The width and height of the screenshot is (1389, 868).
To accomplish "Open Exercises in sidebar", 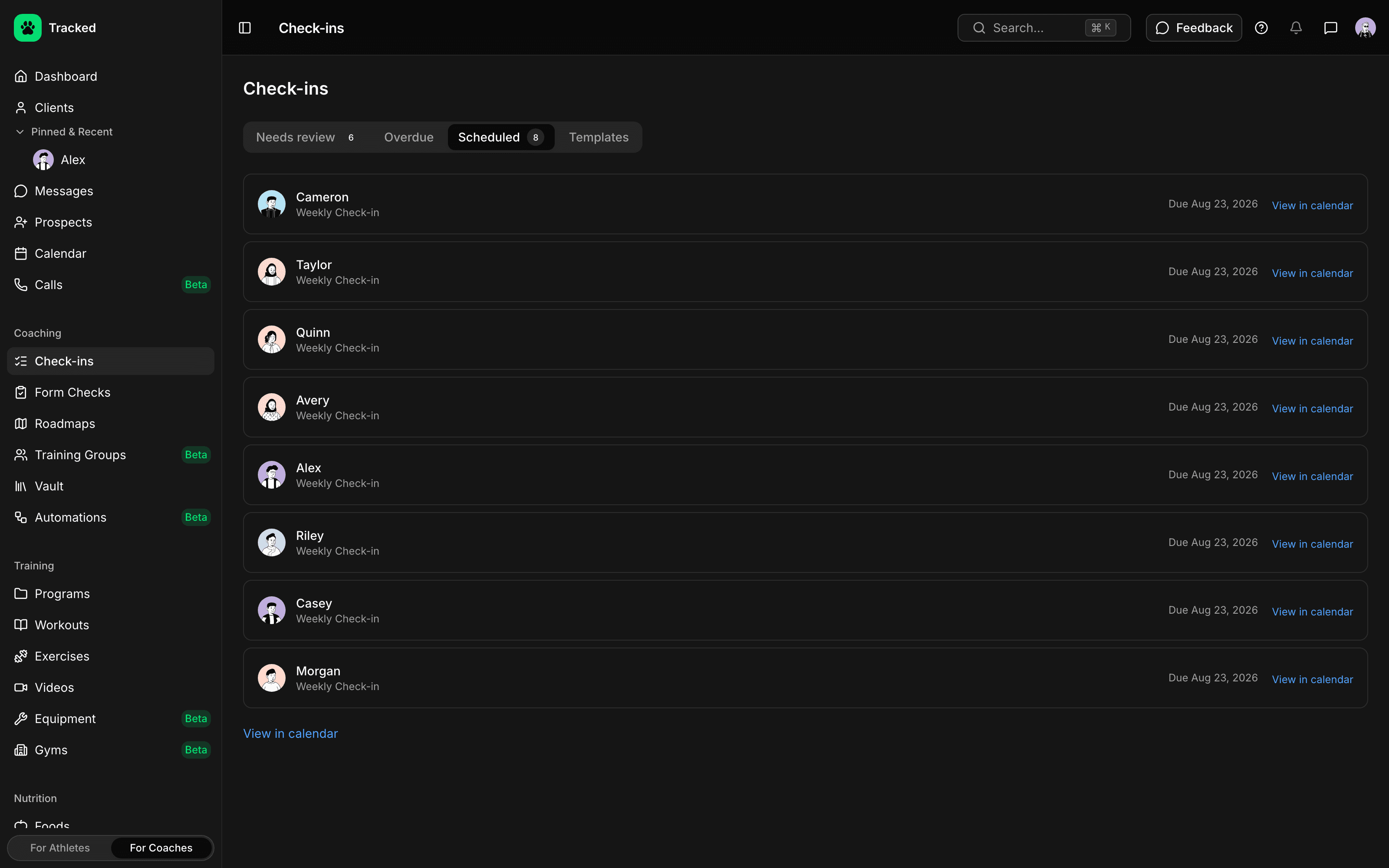I will tap(110, 656).
